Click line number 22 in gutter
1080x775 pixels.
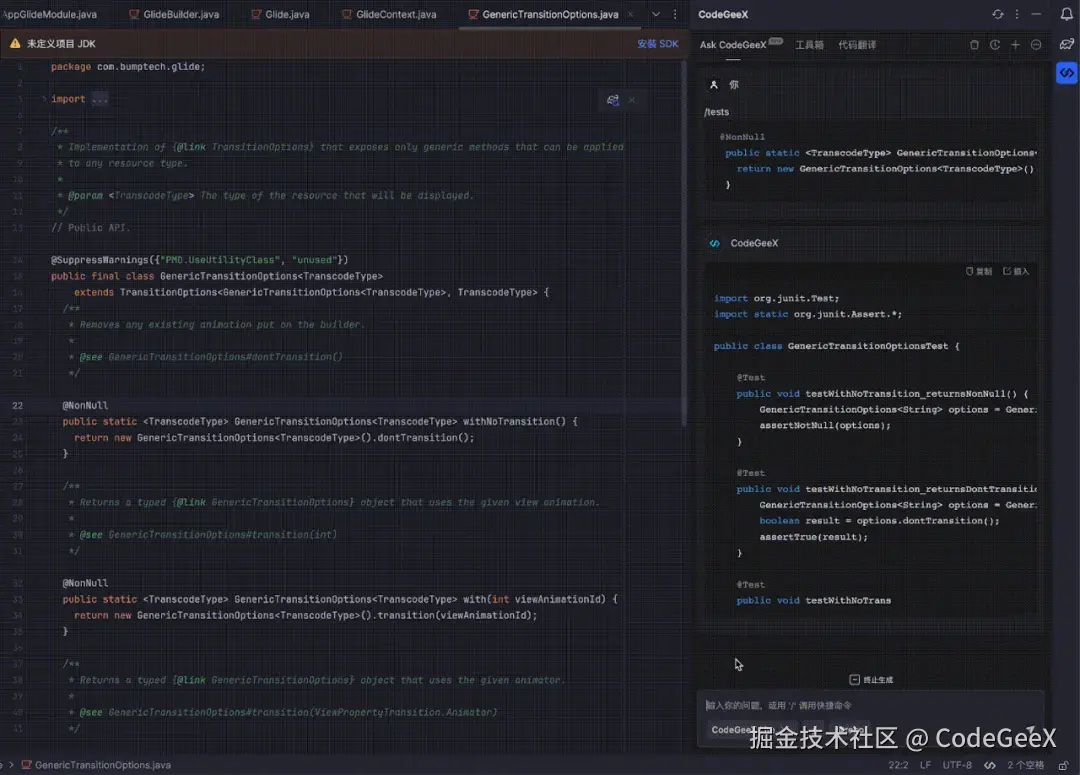[x=17, y=405]
